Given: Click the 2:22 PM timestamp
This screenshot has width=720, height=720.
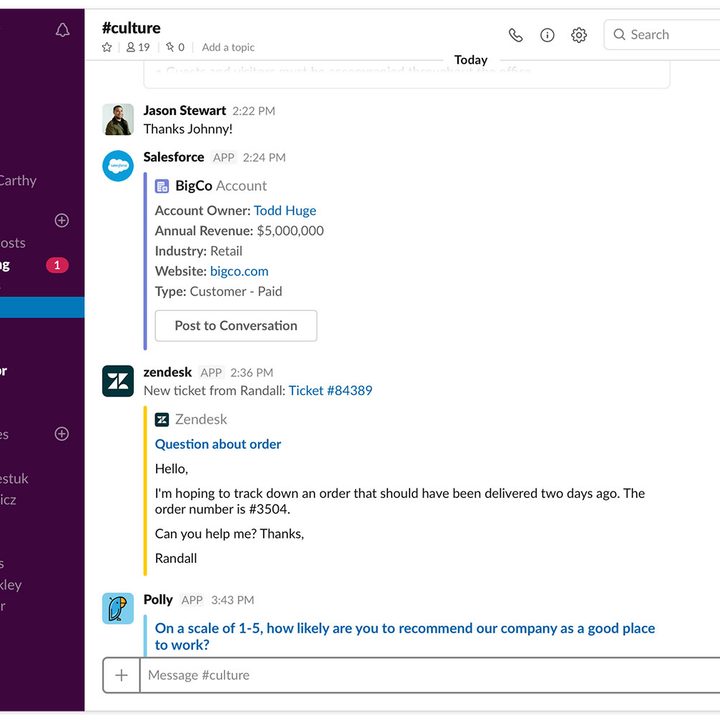Looking at the screenshot, I should [253, 111].
